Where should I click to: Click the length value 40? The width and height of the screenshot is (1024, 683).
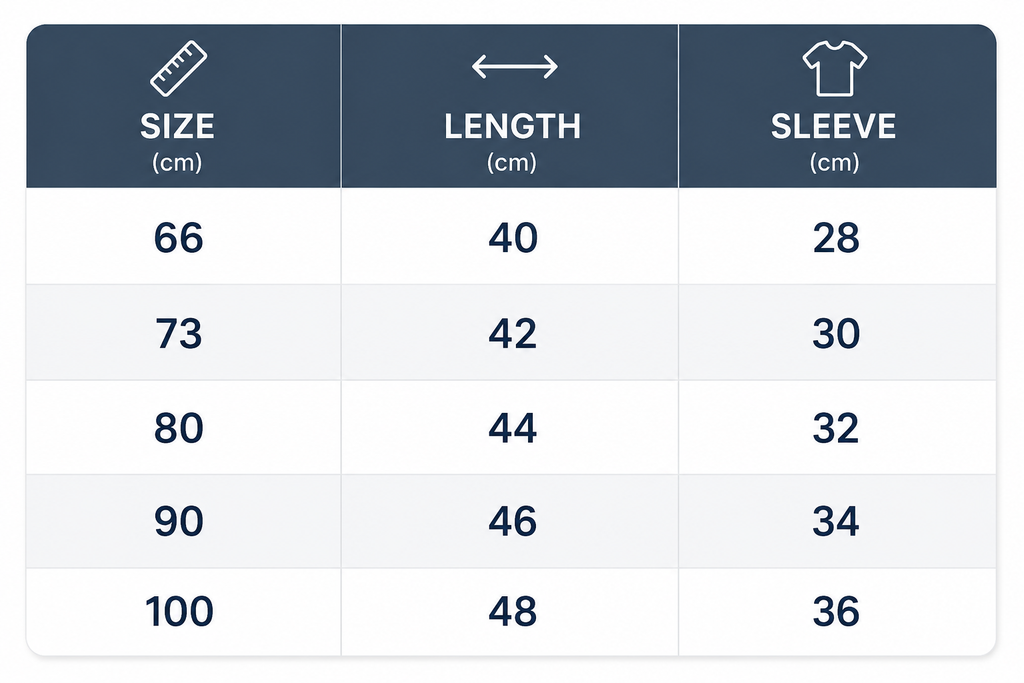[513, 238]
